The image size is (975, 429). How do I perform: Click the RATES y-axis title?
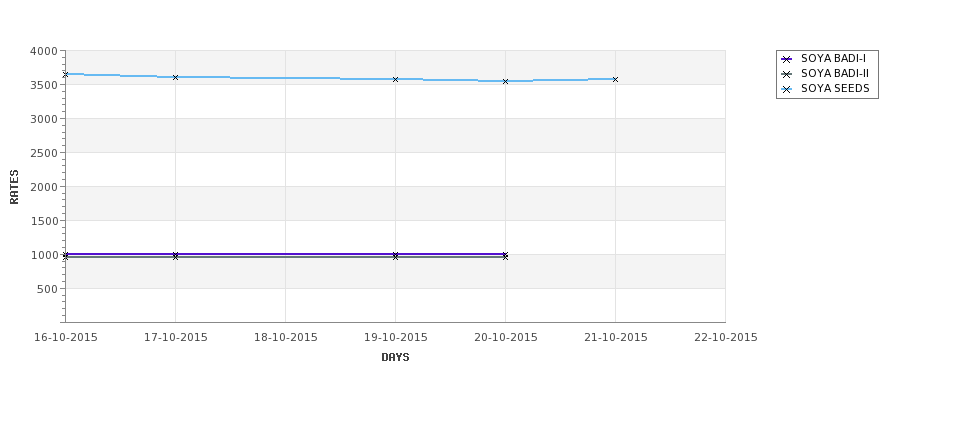coord(15,186)
